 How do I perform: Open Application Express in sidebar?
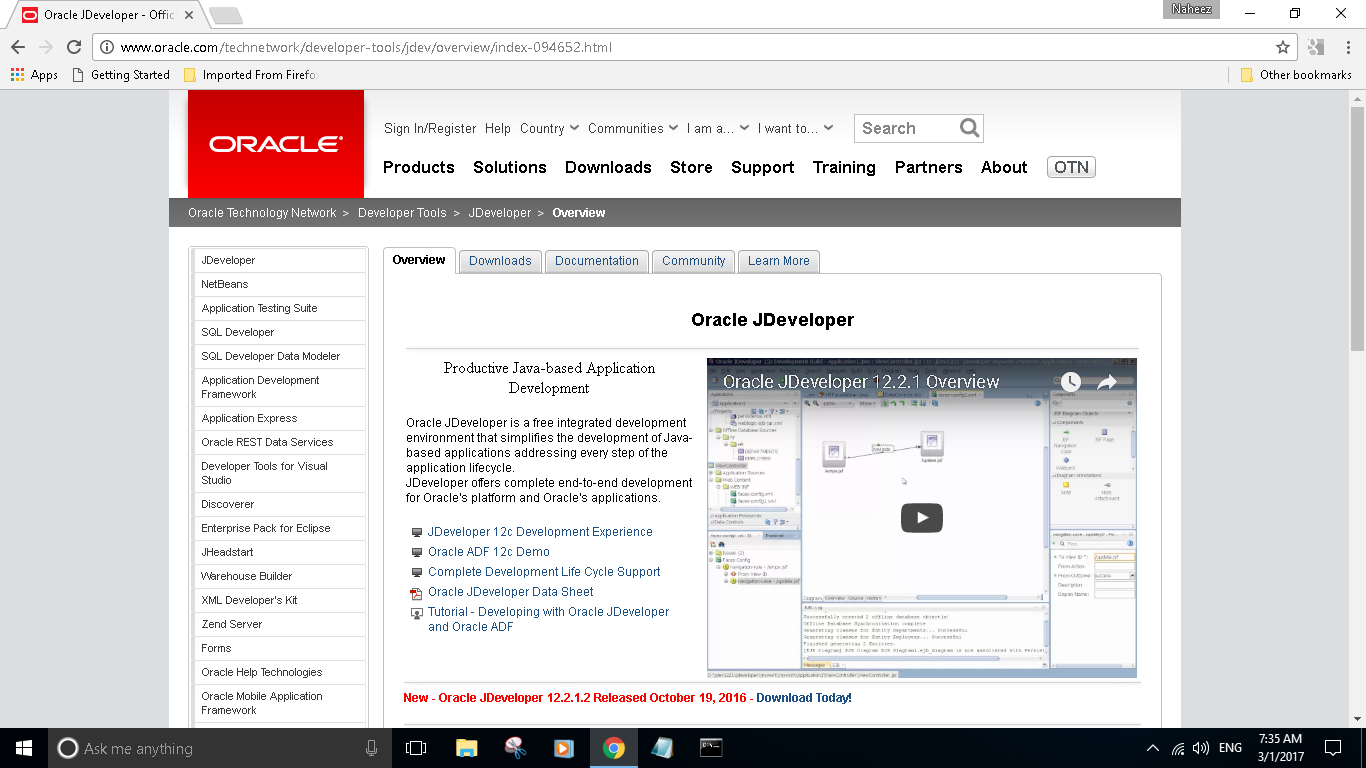(x=249, y=418)
